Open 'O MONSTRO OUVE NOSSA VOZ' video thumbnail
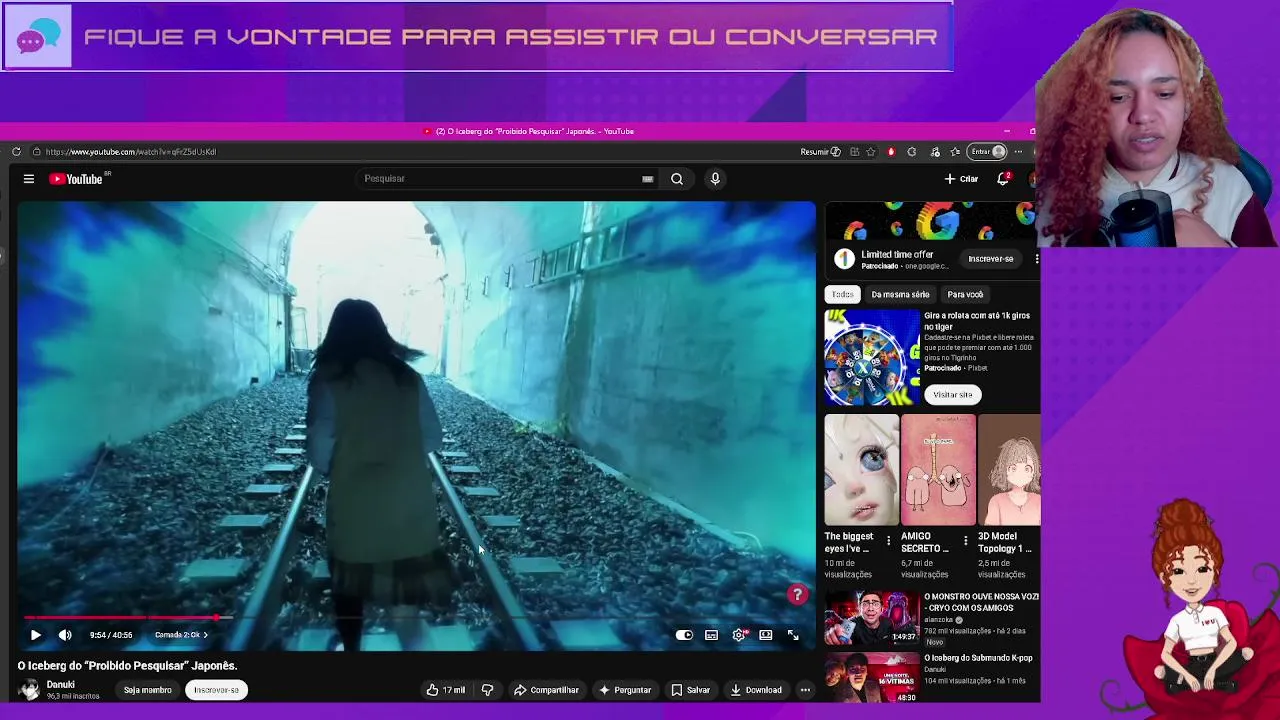The height and width of the screenshot is (720, 1280). tap(871, 618)
